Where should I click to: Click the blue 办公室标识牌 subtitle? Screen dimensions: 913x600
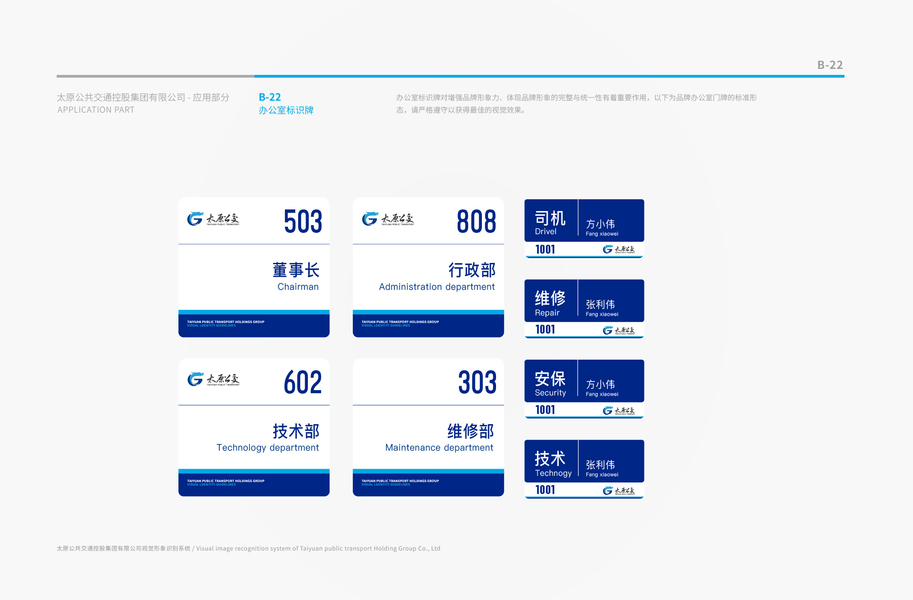pos(286,110)
